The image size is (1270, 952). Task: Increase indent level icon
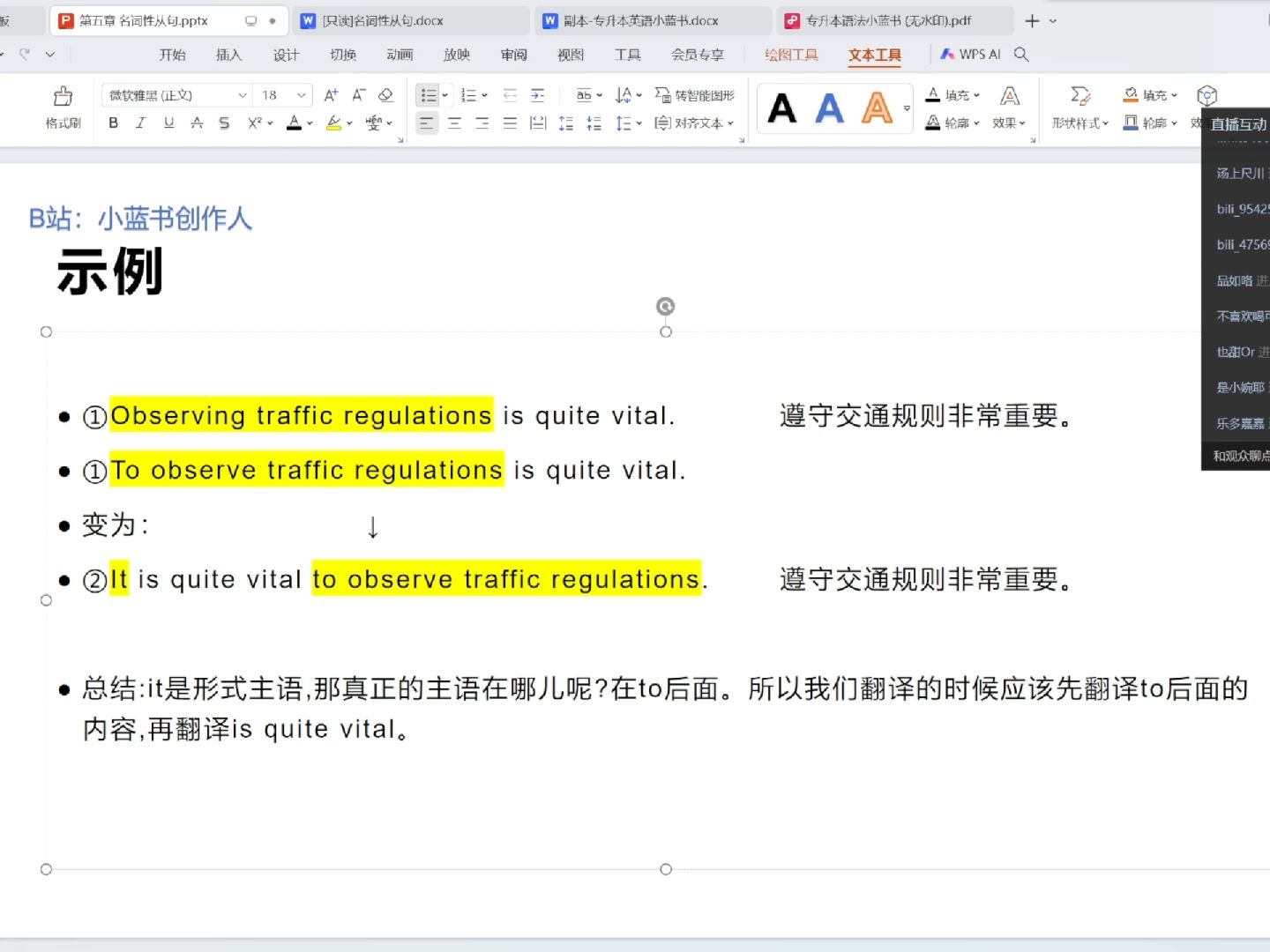tap(537, 95)
